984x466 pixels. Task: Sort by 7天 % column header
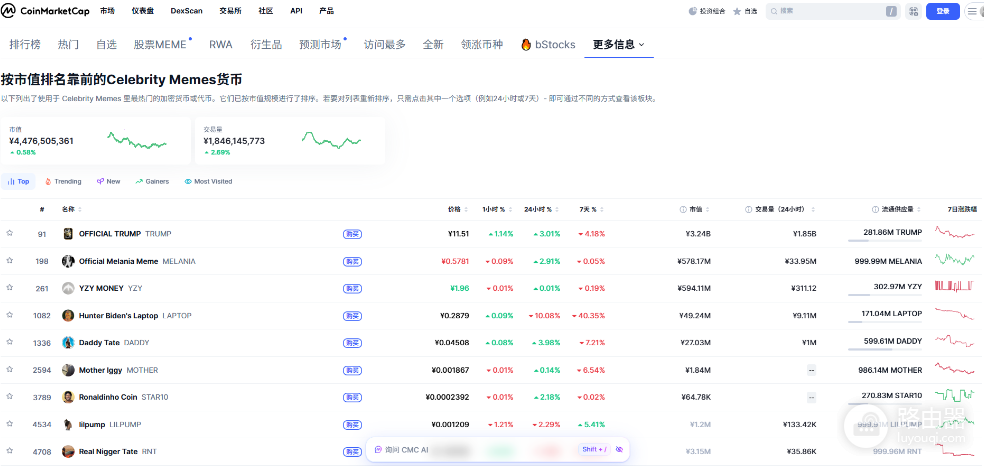click(x=592, y=209)
